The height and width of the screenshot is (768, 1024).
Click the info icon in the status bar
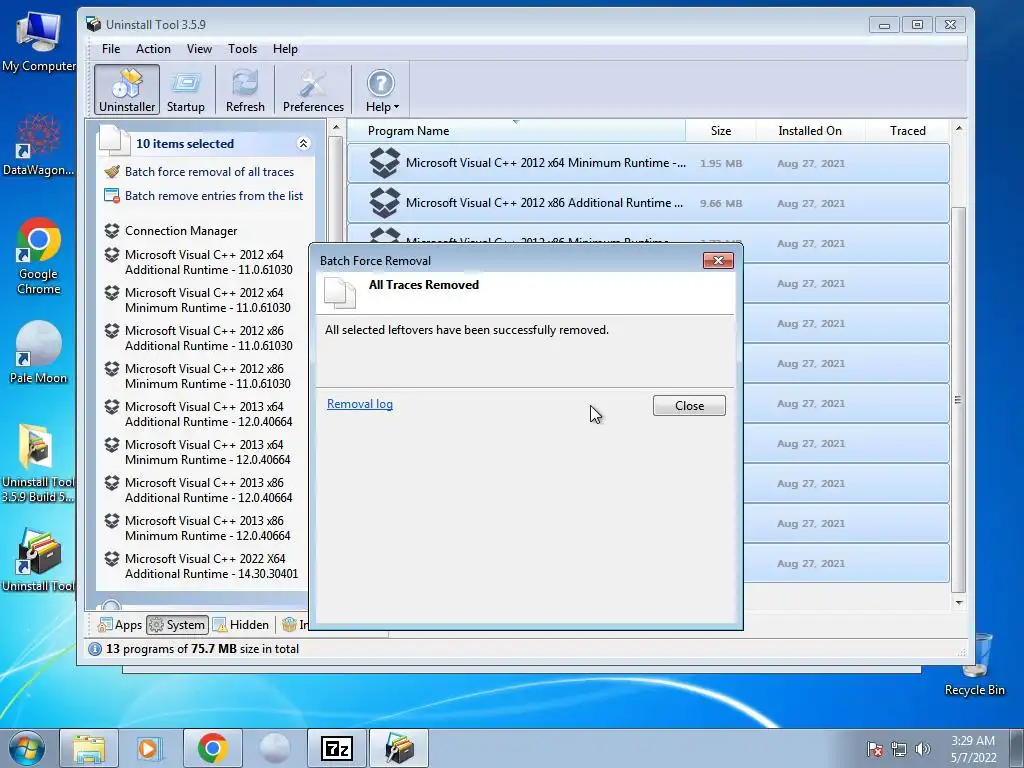pyautogui.click(x=95, y=648)
